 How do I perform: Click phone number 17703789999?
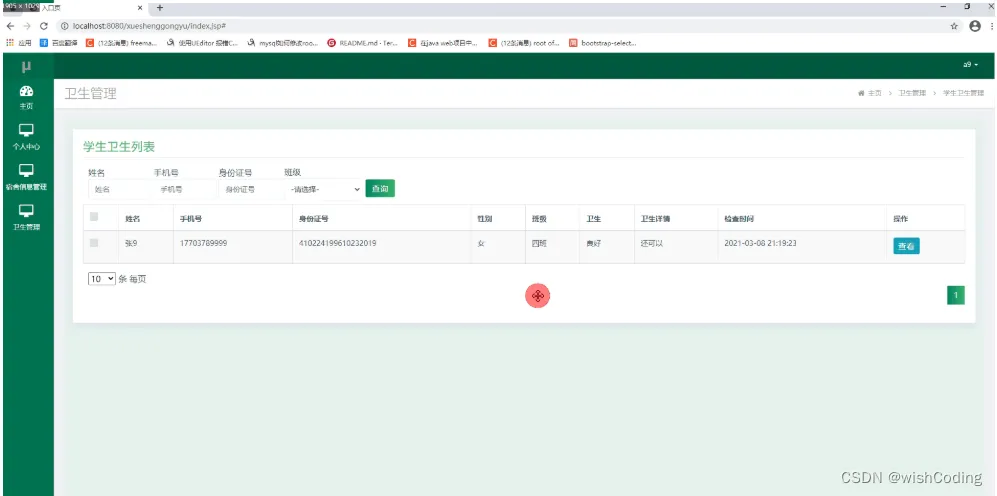click(x=203, y=243)
